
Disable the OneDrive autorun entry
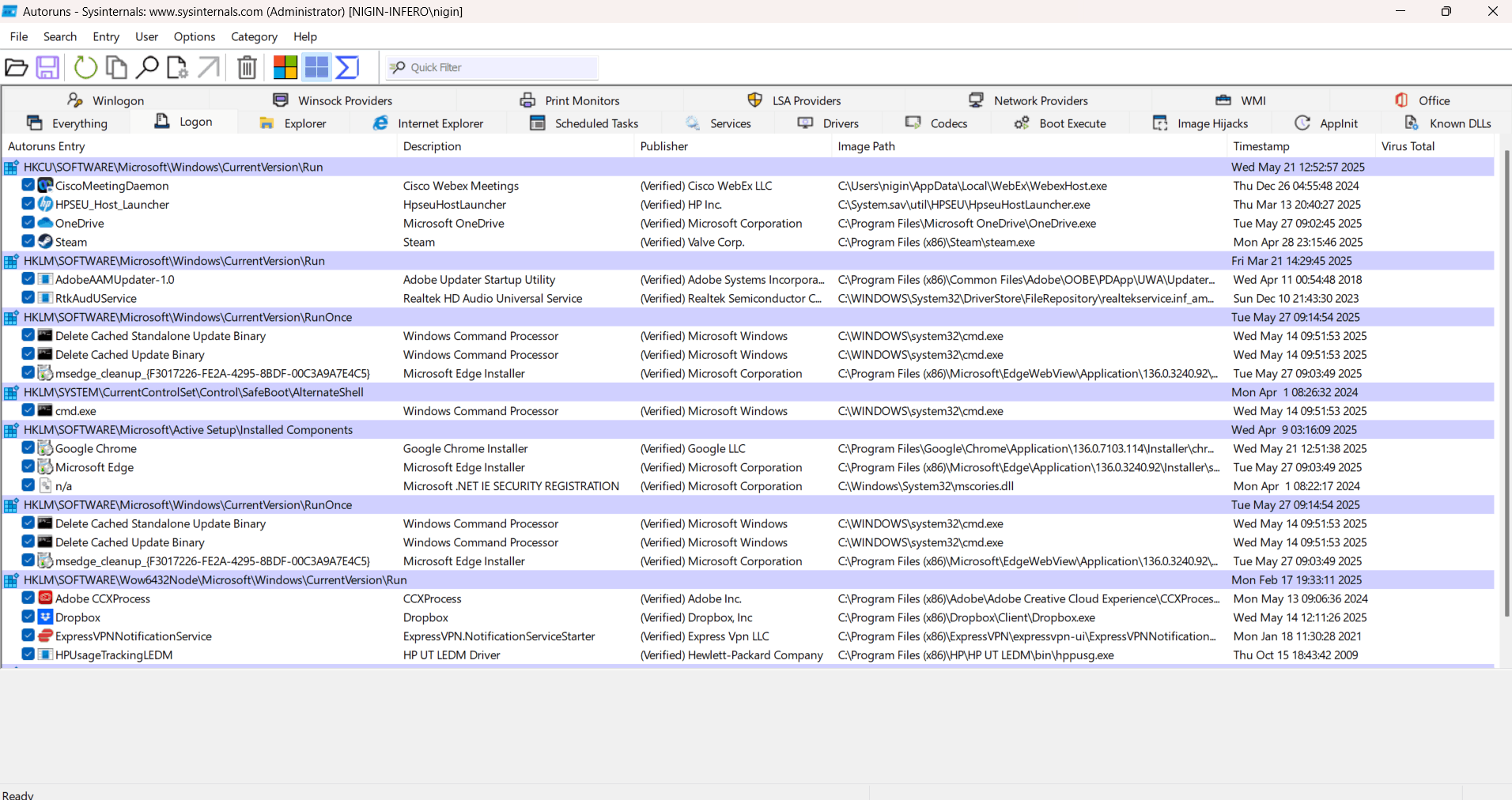coord(28,222)
